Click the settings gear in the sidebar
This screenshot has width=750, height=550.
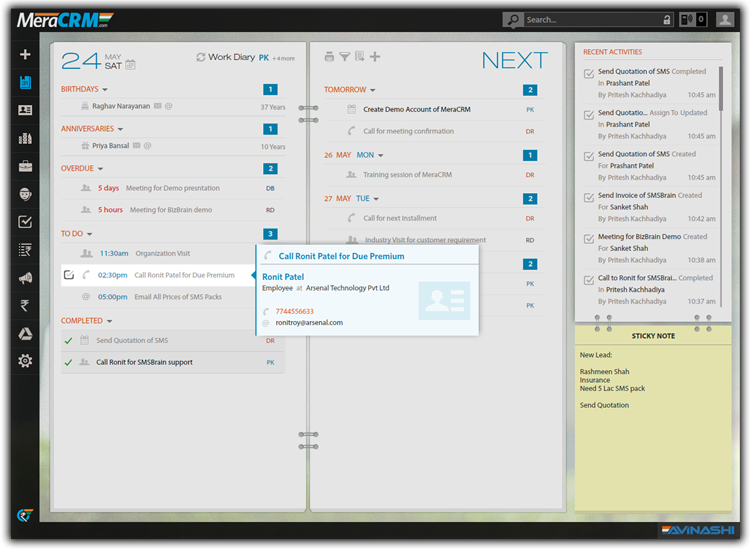pos(25,360)
